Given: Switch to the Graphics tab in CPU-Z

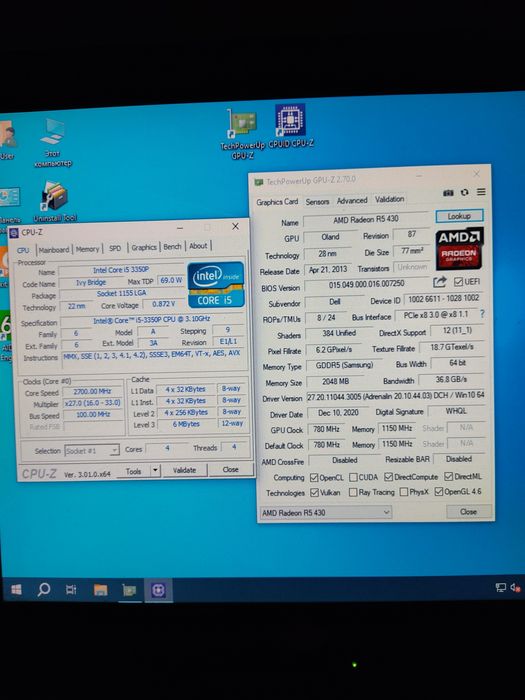Looking at the screenshot, I should tap(144, 247).
